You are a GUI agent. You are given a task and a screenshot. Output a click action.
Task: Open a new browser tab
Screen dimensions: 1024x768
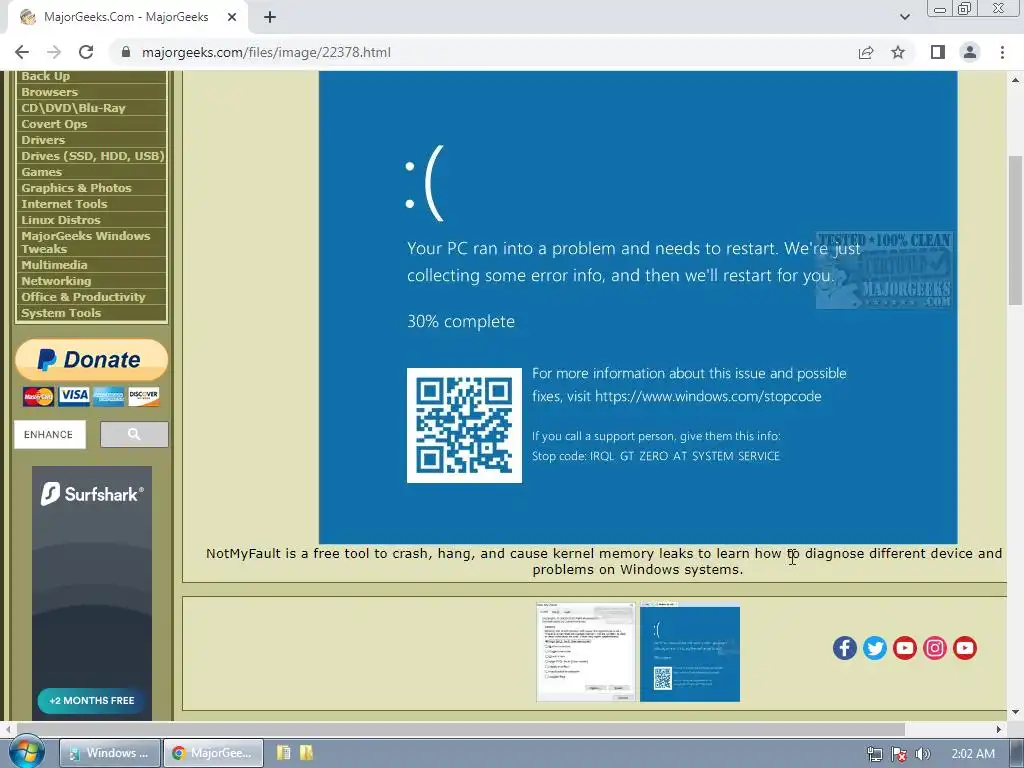click(270, 18)
